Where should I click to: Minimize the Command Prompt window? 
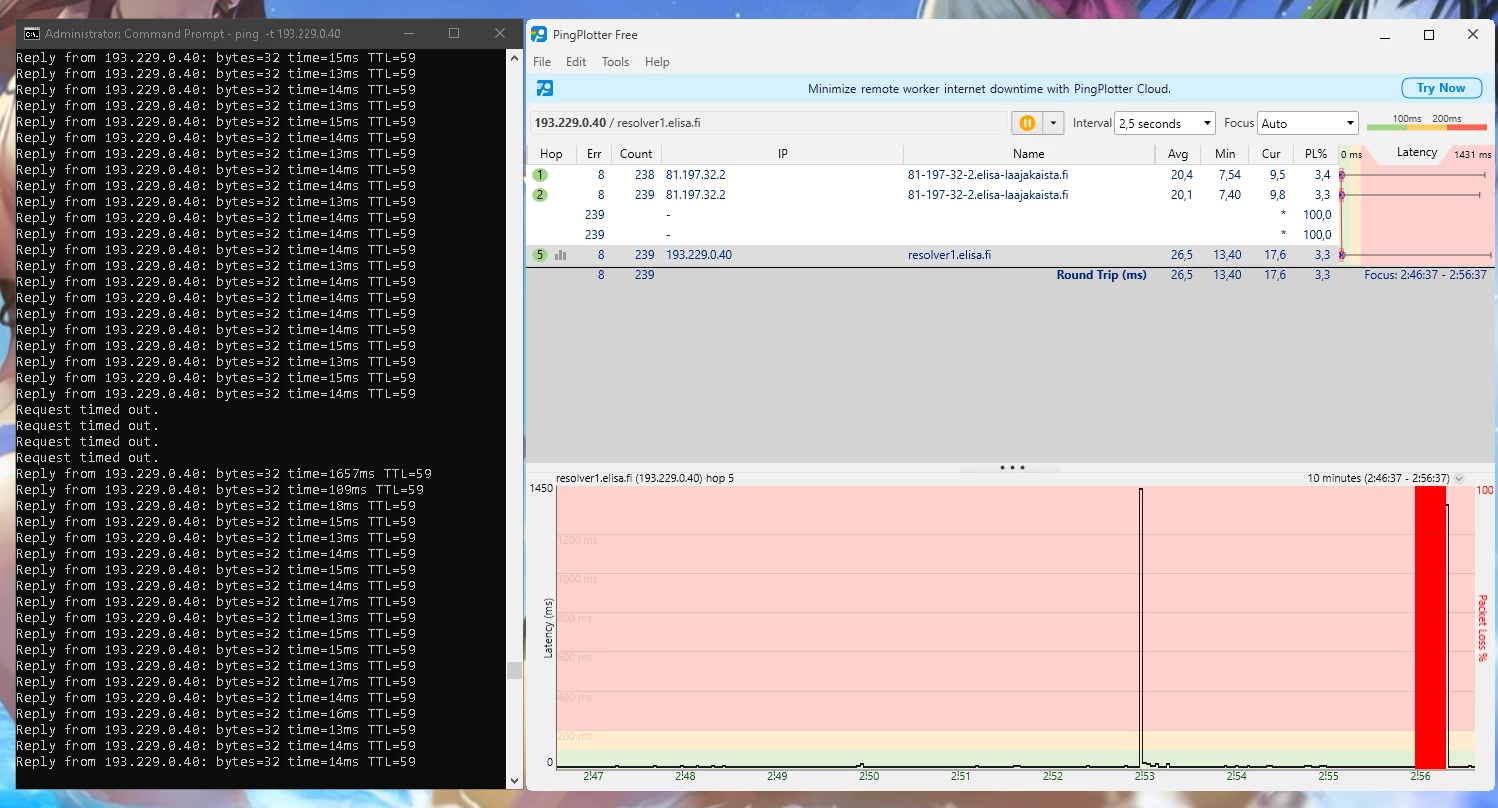coord(407,33)
